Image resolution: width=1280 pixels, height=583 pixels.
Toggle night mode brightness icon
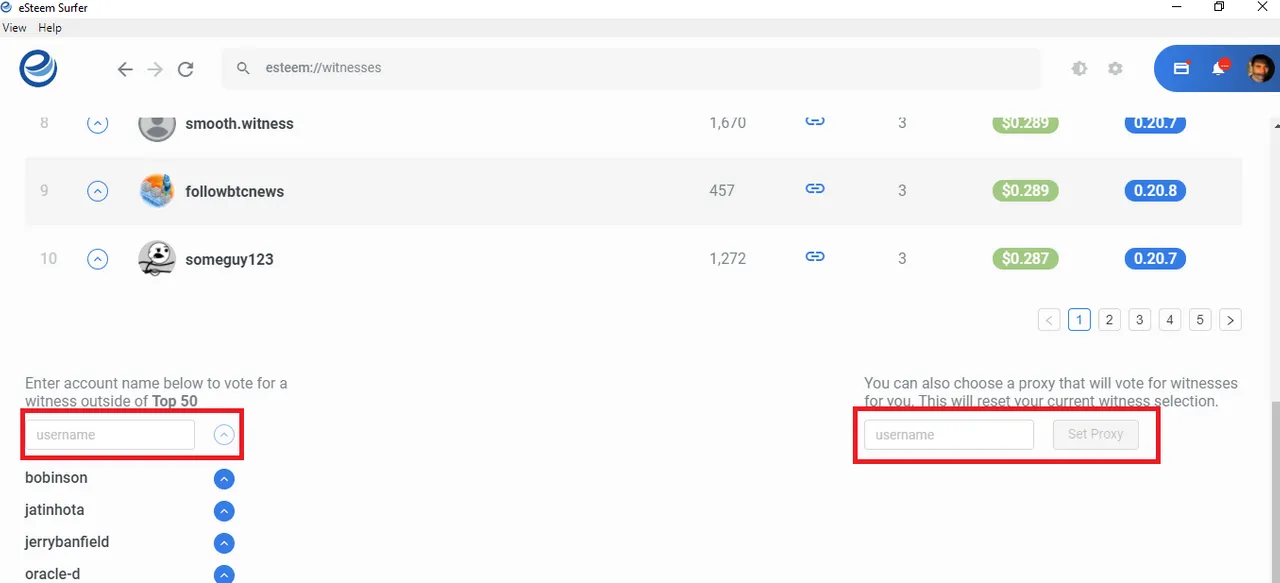[1079, 69]
